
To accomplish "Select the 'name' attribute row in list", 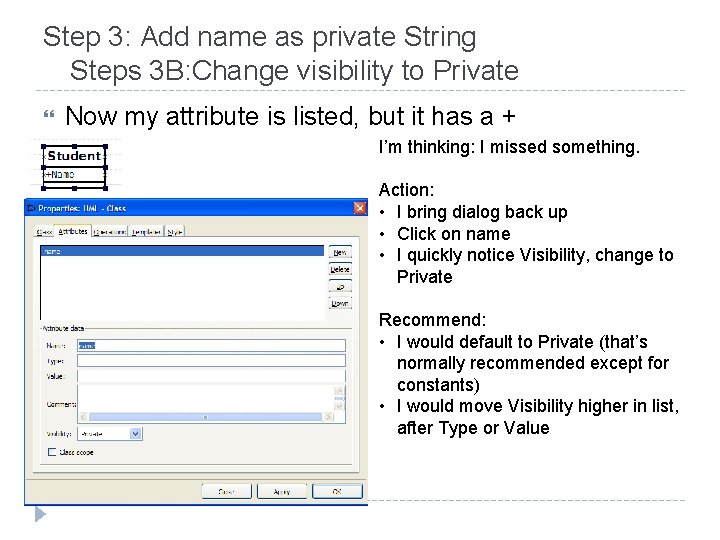I will click(x=182, y=251).
